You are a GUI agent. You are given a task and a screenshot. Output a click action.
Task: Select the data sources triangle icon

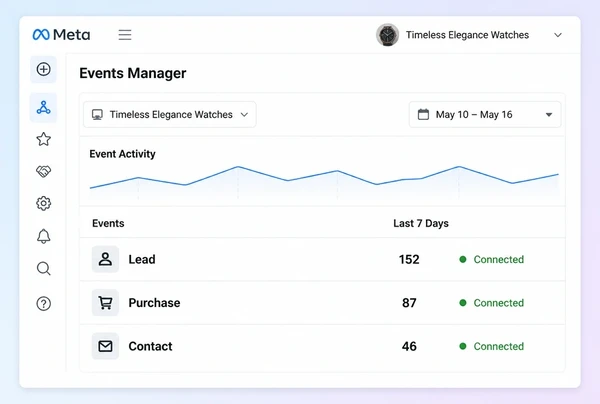pyautogui.click(x=44, y=108)
